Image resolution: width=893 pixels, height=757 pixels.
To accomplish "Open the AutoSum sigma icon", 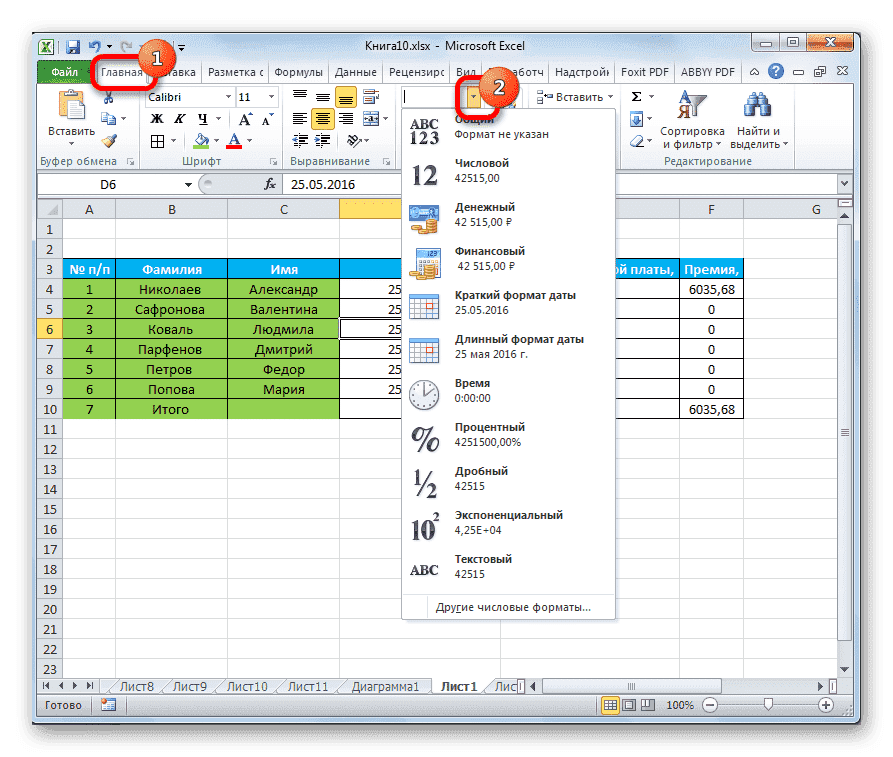I will pyautogui.click(x=636, y=96).
